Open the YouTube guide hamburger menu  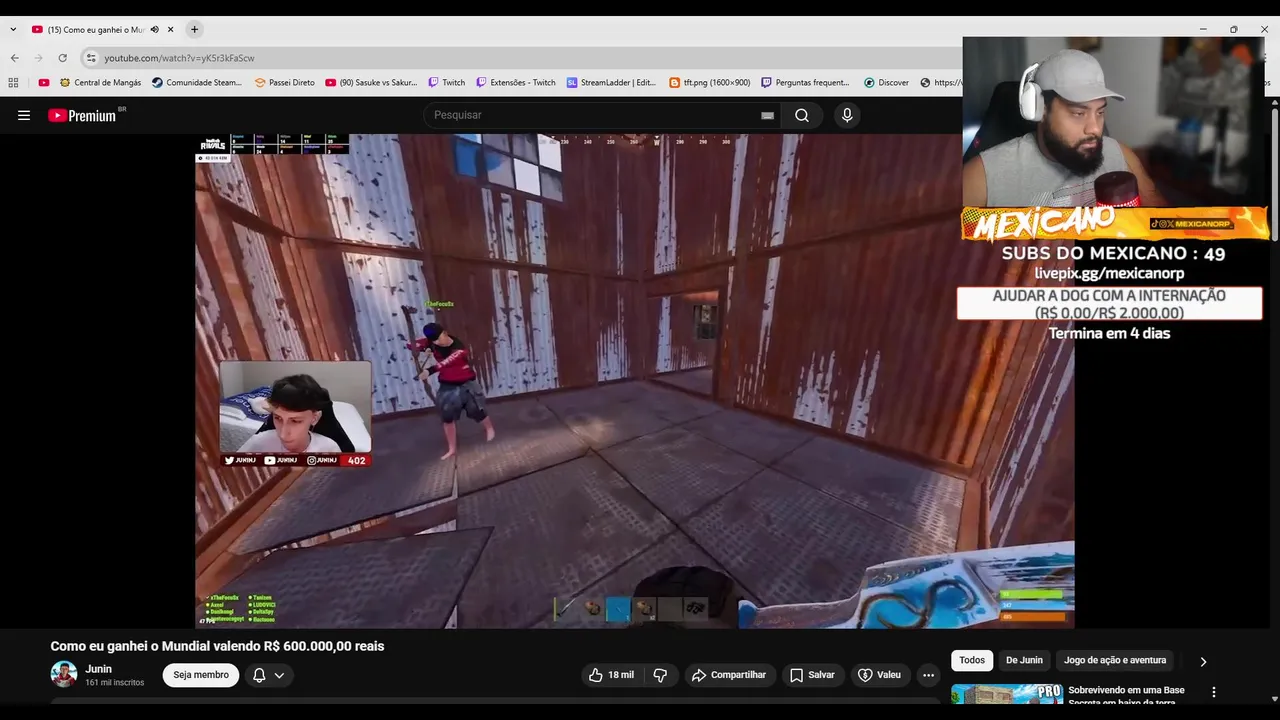coord(24,115)
